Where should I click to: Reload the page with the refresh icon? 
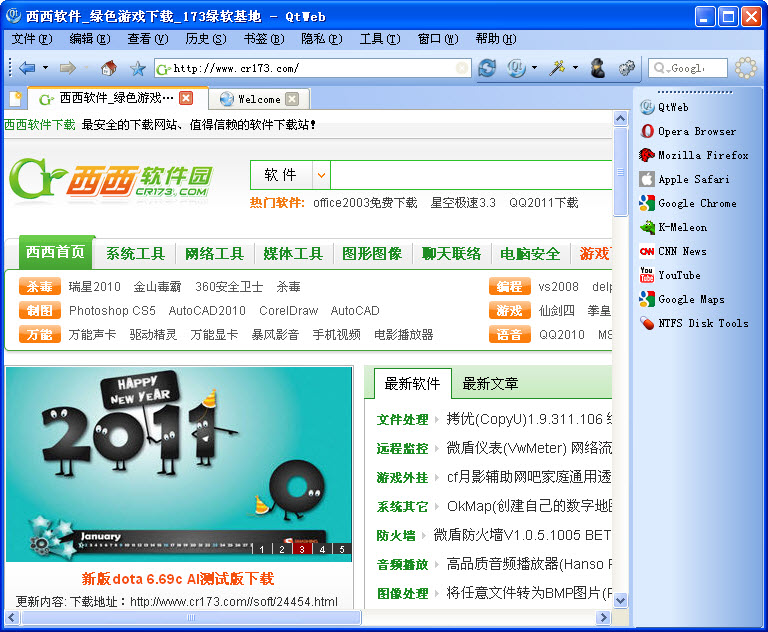click(x=487, y=68)
